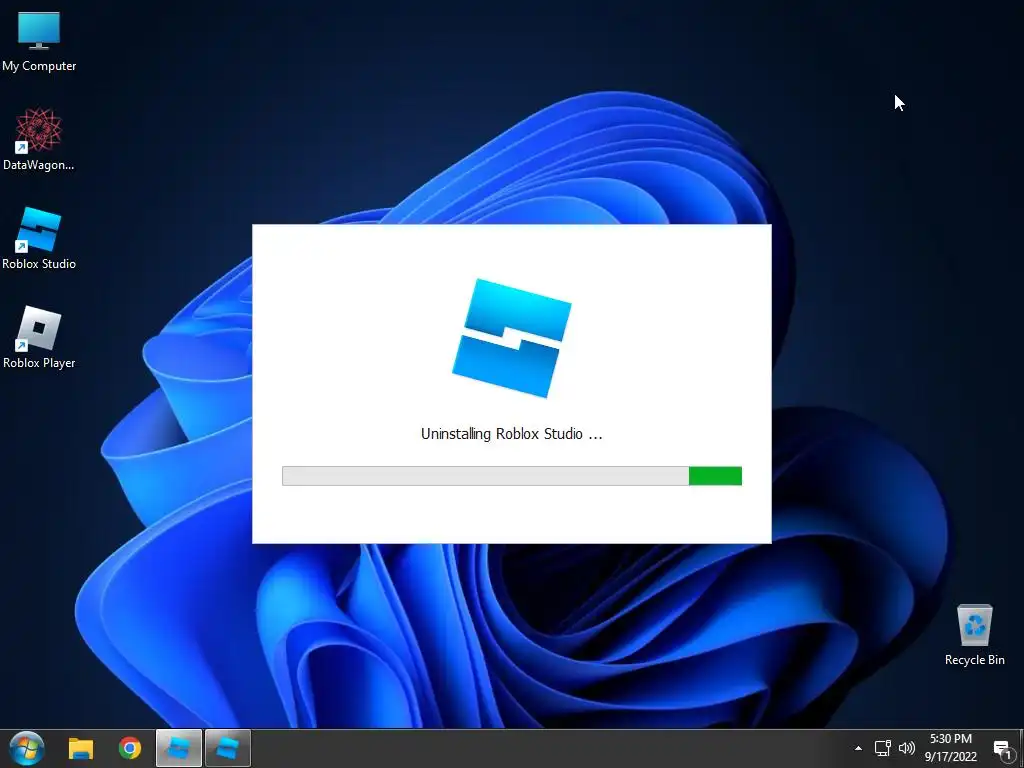Viewport: 1024px width, 768px height.
Task: Select the Roblox Studio desktop shortcut
Action: 39,238
